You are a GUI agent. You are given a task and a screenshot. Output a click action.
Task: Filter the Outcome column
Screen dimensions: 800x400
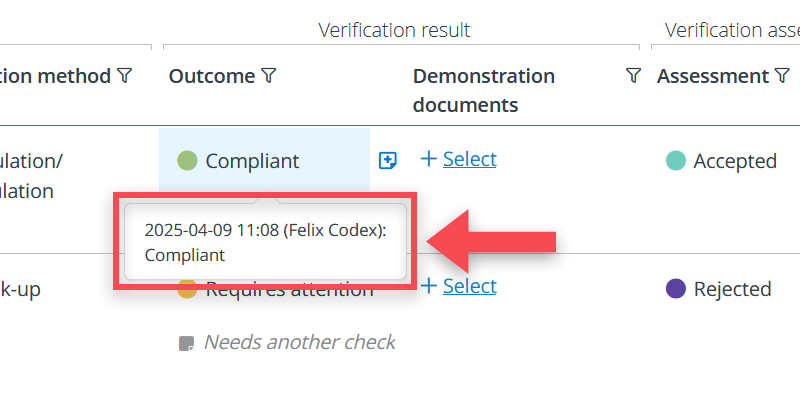(268, 76)
